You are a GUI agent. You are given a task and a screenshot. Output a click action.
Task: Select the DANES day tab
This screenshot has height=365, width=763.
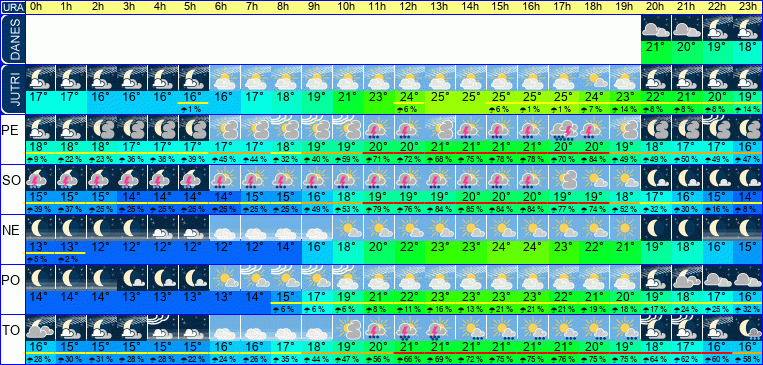click(13, 39)
